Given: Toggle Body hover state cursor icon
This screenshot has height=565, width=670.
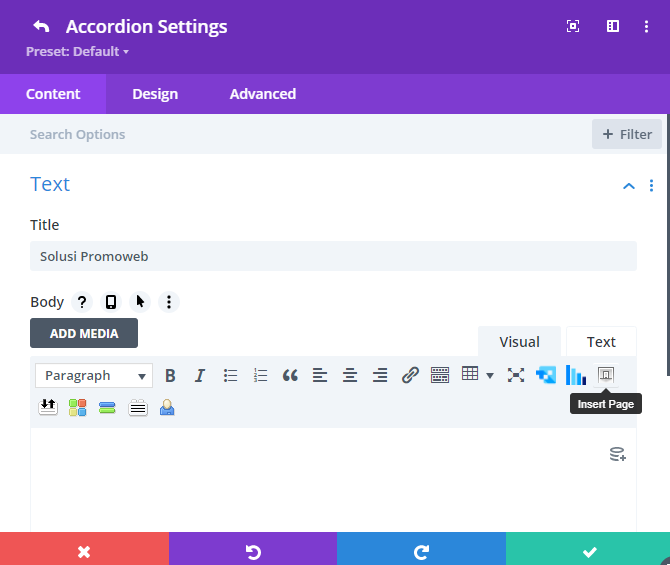Looking at the screenshot, I should click(x=140, y=302).
